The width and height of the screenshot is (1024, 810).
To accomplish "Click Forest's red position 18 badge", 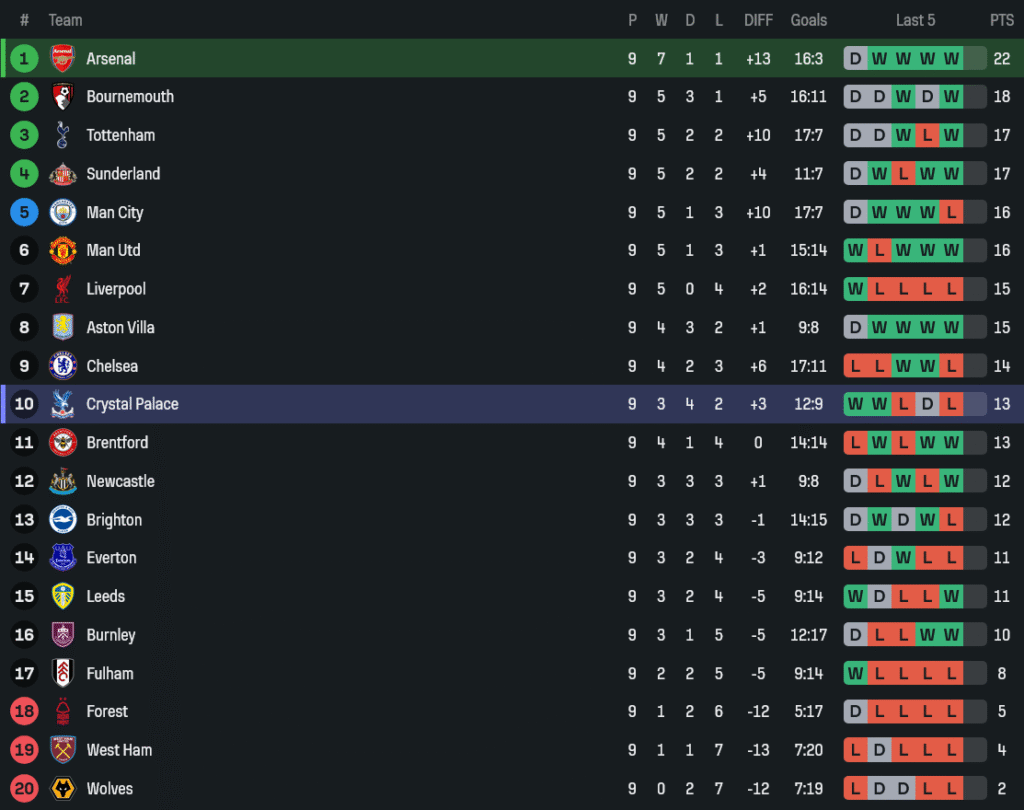I will 24,712.
